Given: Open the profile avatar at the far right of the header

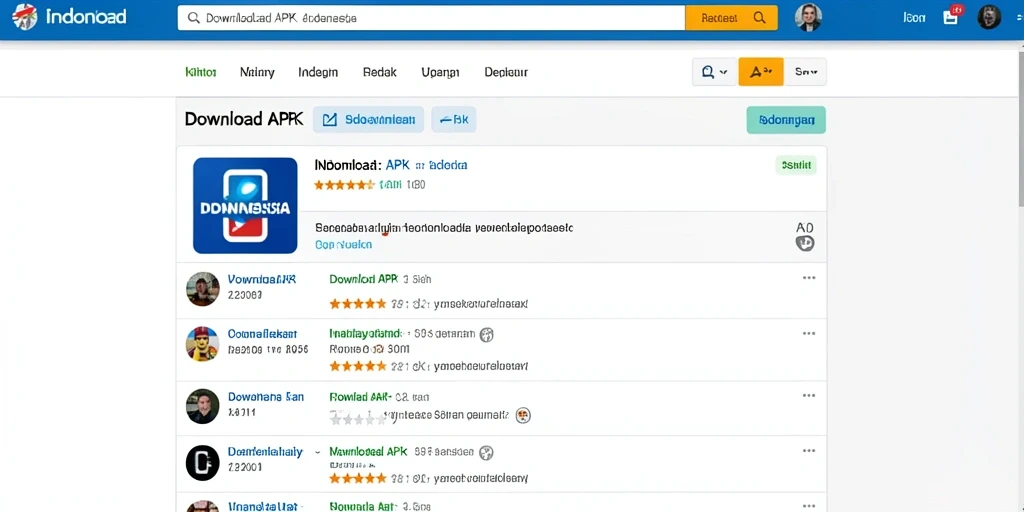Looking at the screenshot, I should [x=989, y=17].
